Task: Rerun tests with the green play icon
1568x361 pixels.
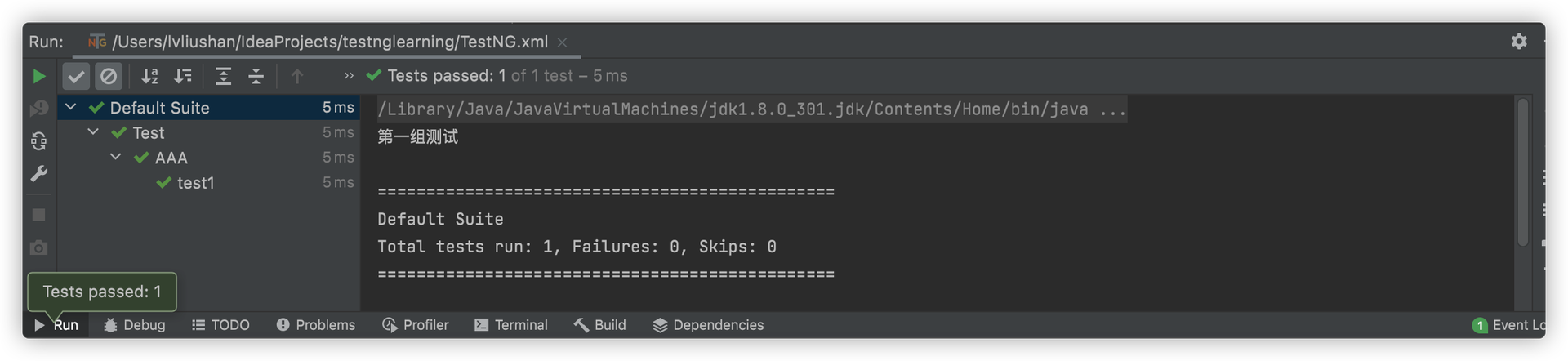Action: [x=38, y=76]
